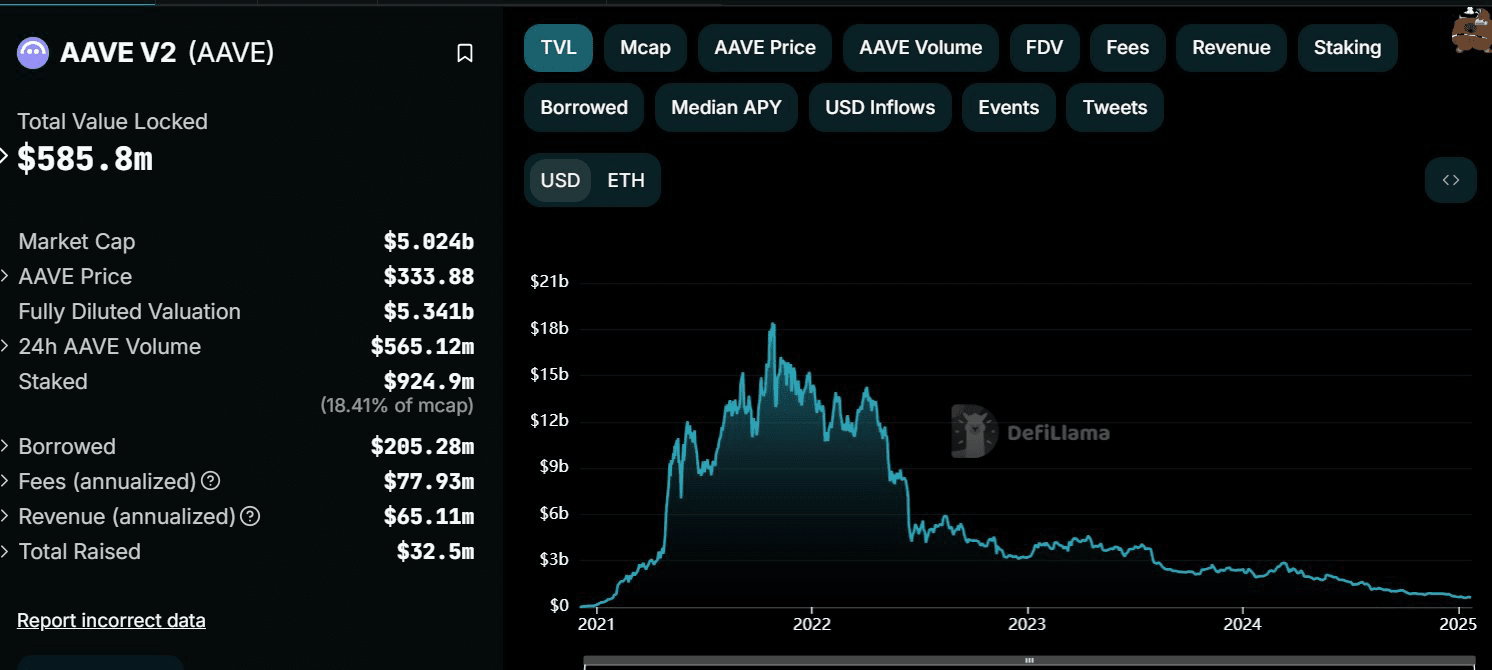Switch the chart denomination to ETH
Viewport: 1492px width, 670px height.
click(x=625, y=180)
